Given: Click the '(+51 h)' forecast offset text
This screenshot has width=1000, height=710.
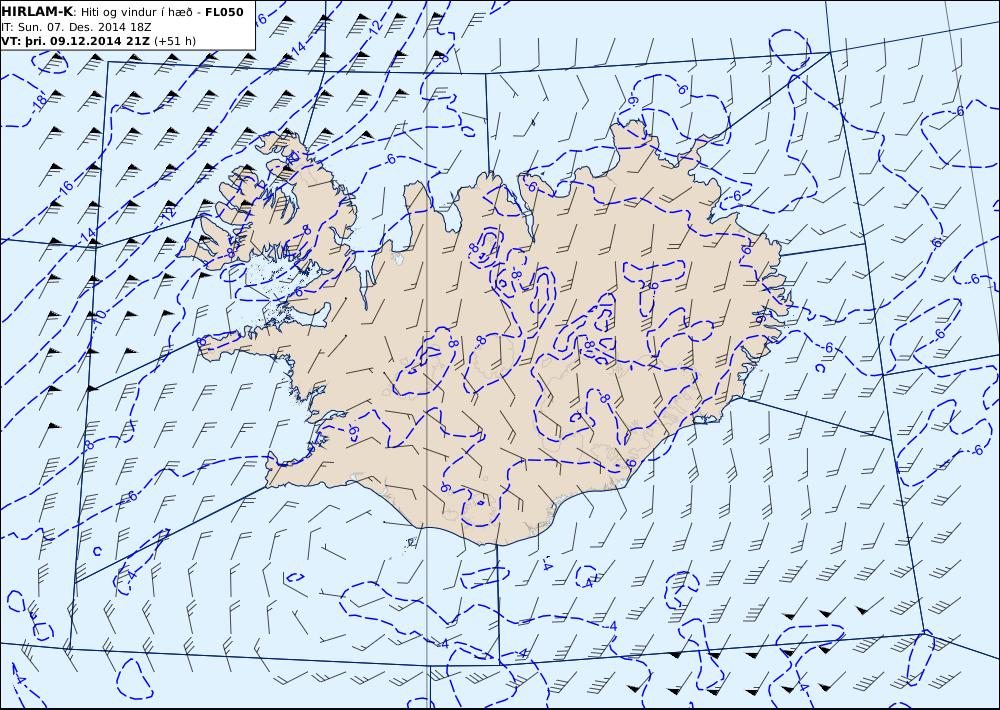Looking at the screenshot, I should pyautogui.click(x=175, y=41).
